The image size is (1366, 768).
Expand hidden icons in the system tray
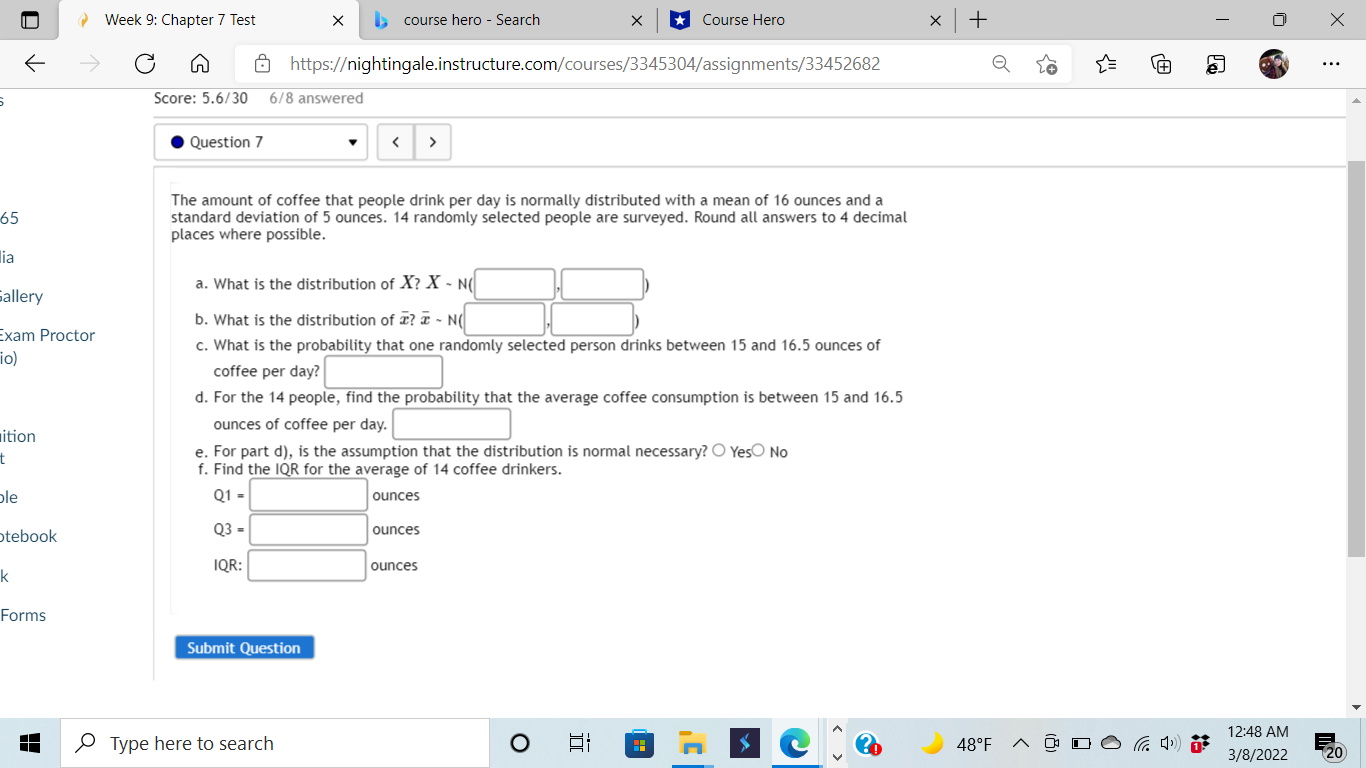point(1021,743)
